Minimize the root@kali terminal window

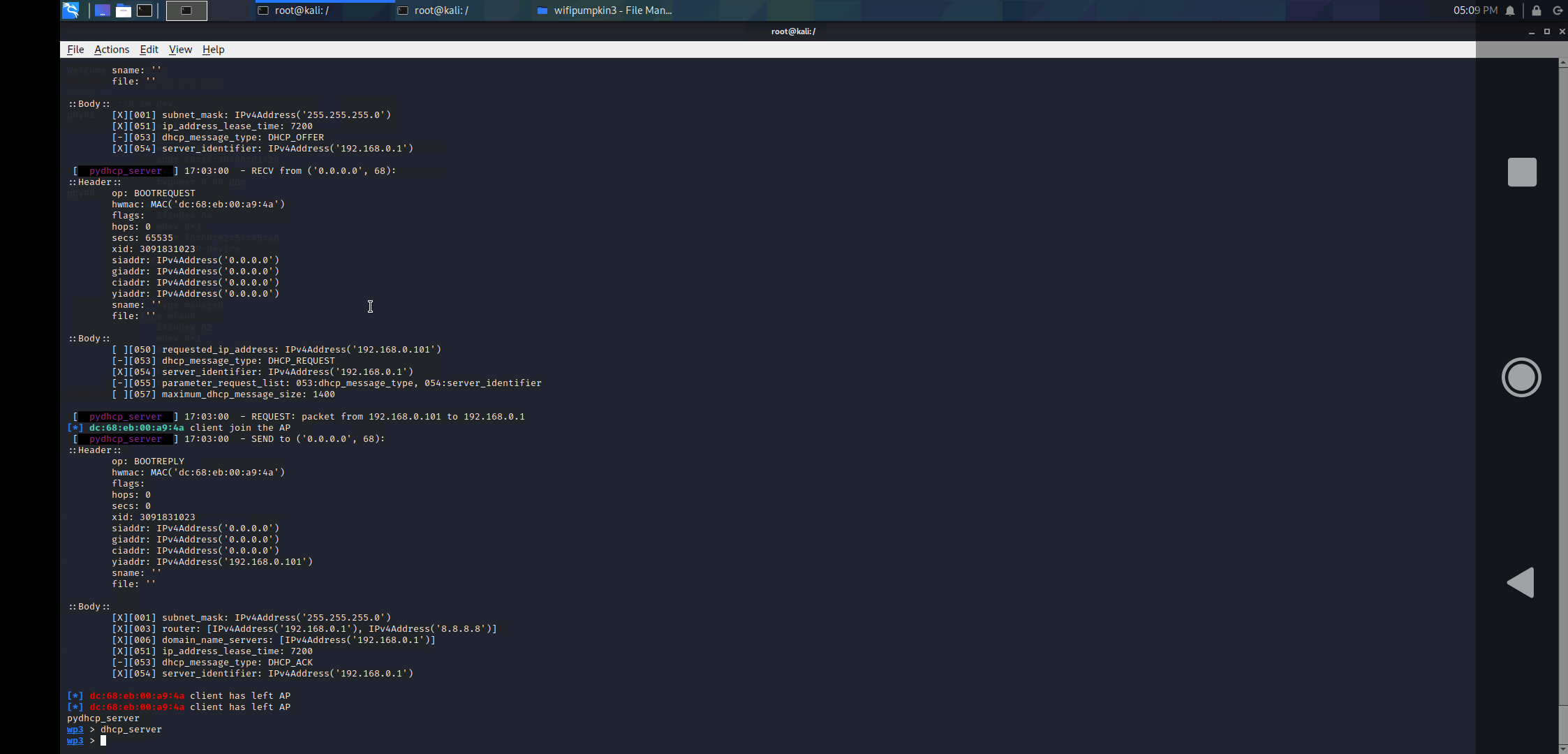point(1532,31)
